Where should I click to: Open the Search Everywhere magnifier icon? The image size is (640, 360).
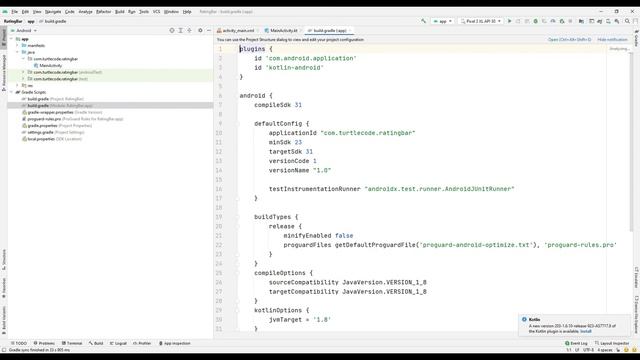tap(627, 21)
